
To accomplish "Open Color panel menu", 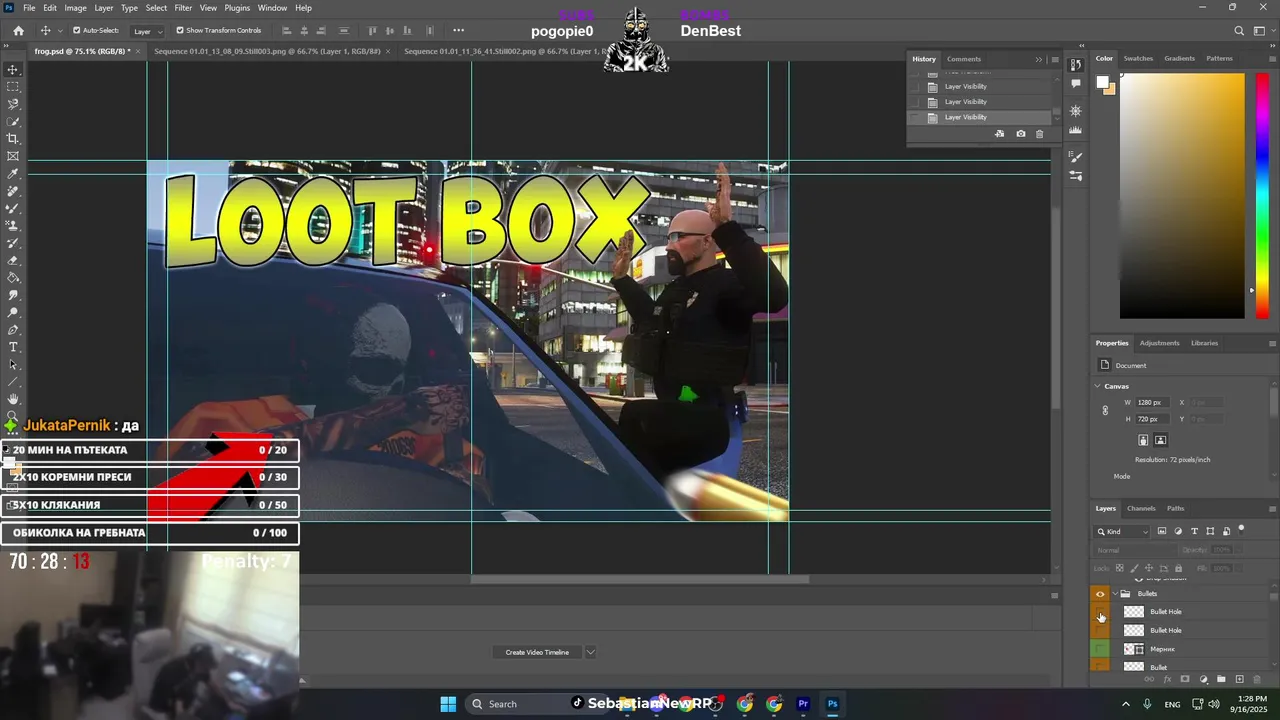I will tap(1272, 59).
